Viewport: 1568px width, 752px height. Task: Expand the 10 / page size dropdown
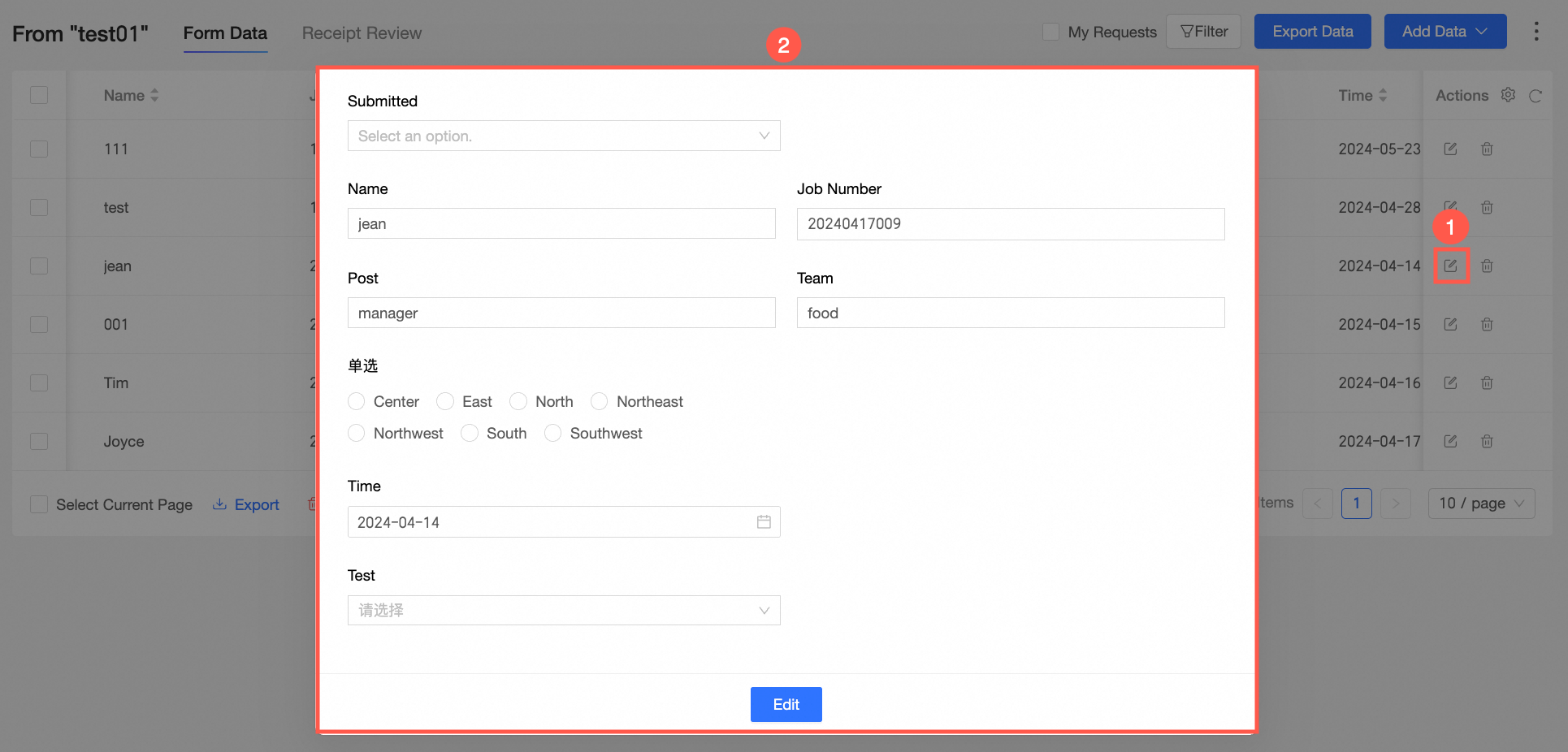click(1481, 503)
